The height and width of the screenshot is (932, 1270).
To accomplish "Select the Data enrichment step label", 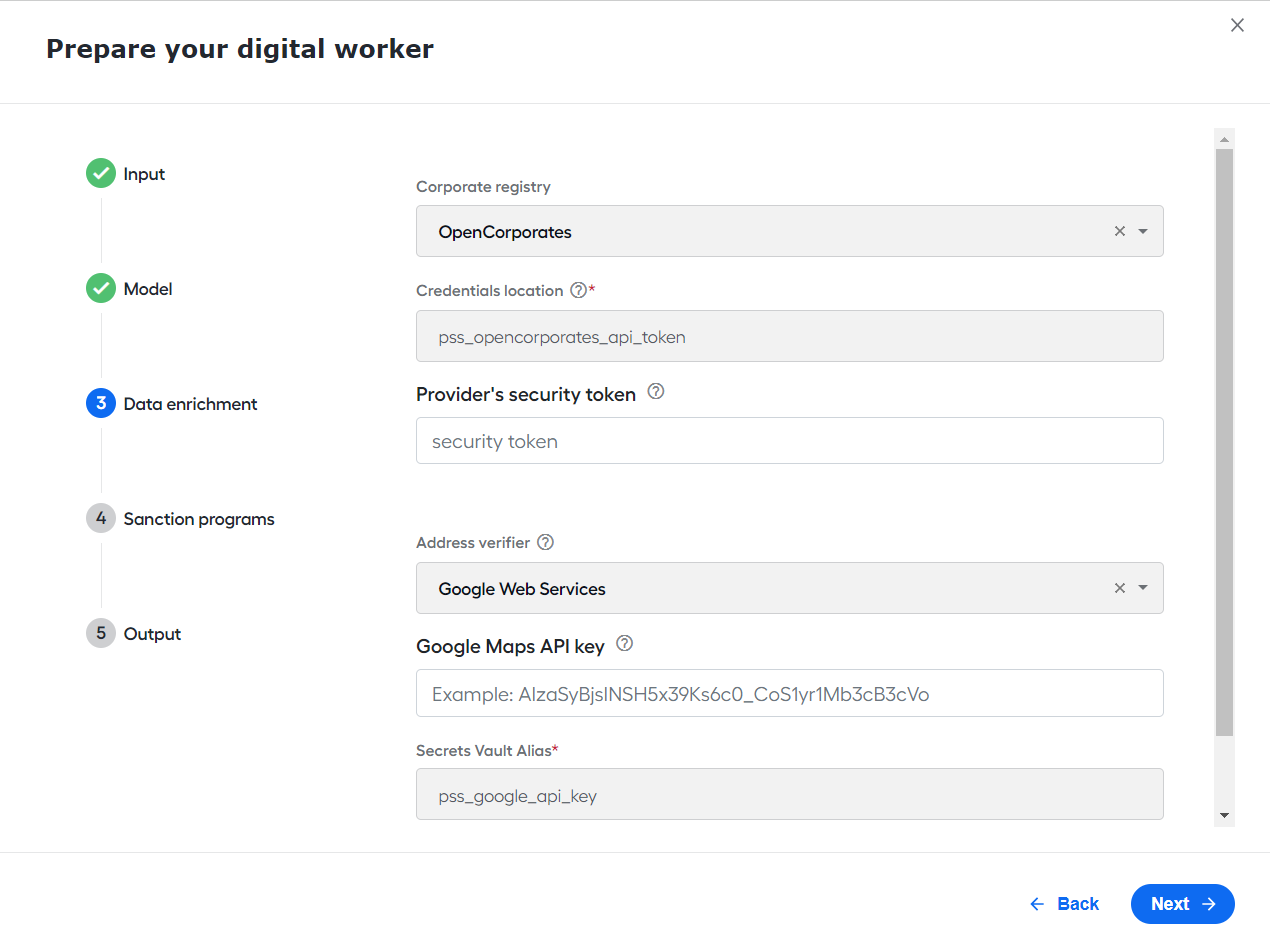I will [x=191, y=404].
